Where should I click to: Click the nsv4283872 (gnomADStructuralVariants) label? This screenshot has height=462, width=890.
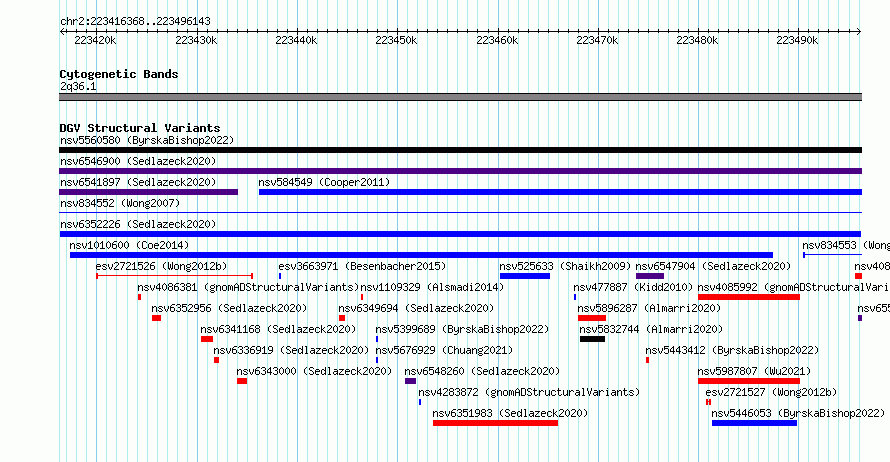[x=529, y=392]
